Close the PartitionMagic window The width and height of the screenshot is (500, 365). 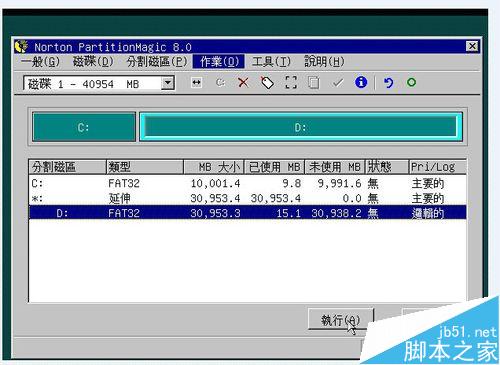472,46
